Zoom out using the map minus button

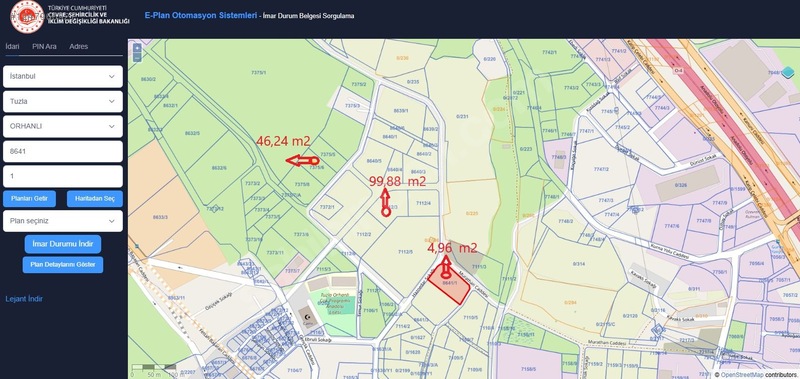(137, 58)
